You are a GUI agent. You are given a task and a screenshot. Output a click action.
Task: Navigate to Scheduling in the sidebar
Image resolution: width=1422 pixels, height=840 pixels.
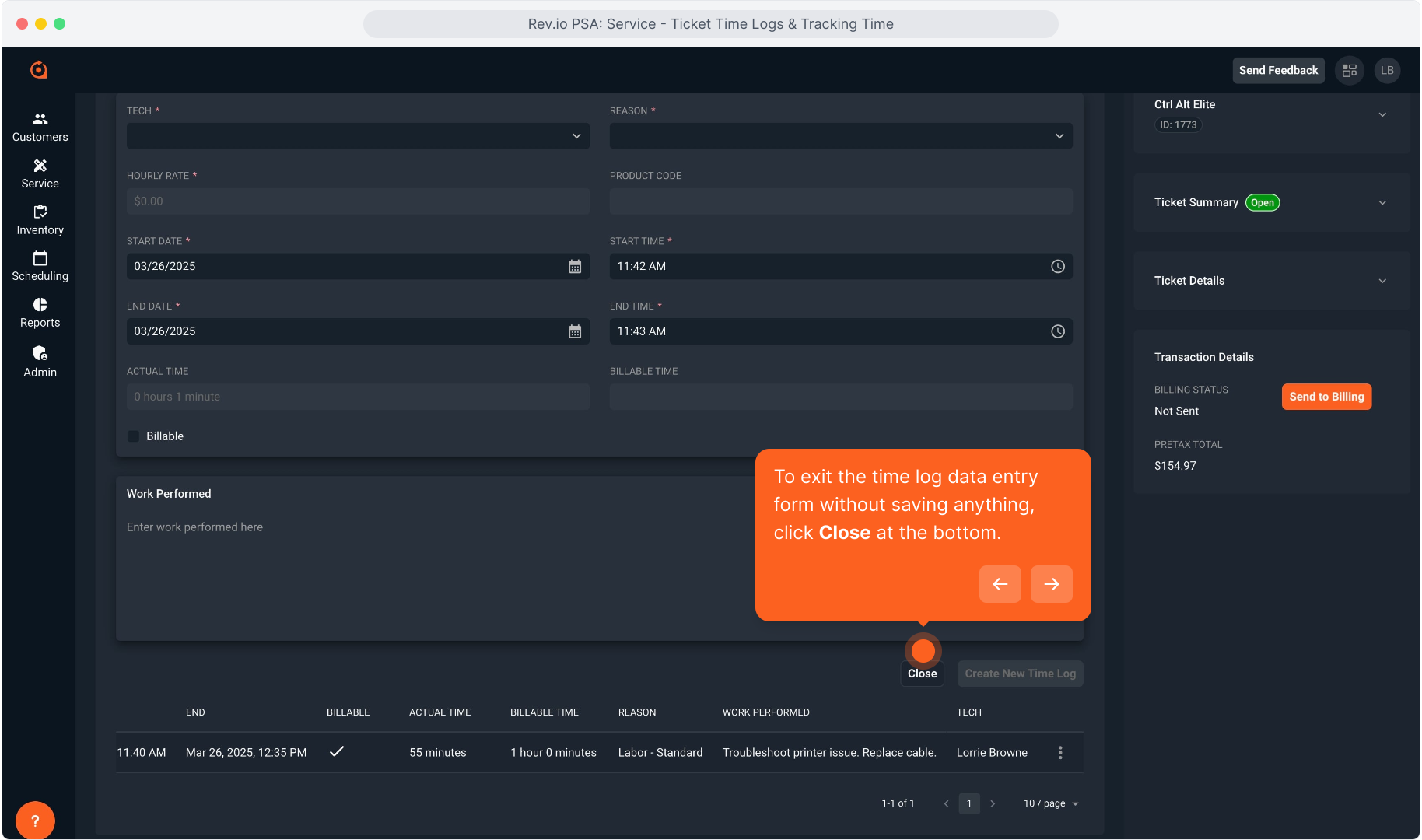pos(40,266)
